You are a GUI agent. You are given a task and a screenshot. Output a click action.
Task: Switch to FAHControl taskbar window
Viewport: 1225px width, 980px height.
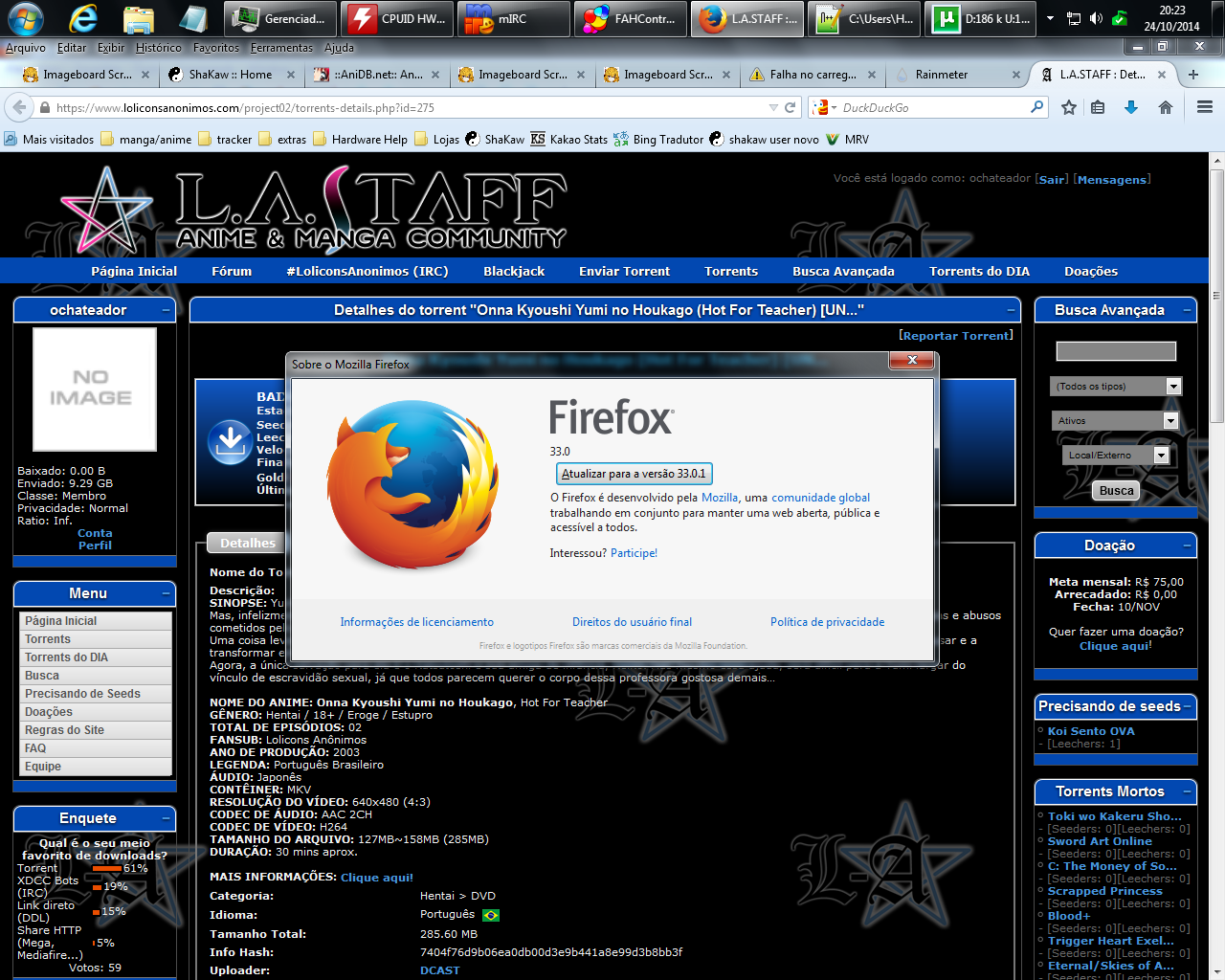pos(631,18)
